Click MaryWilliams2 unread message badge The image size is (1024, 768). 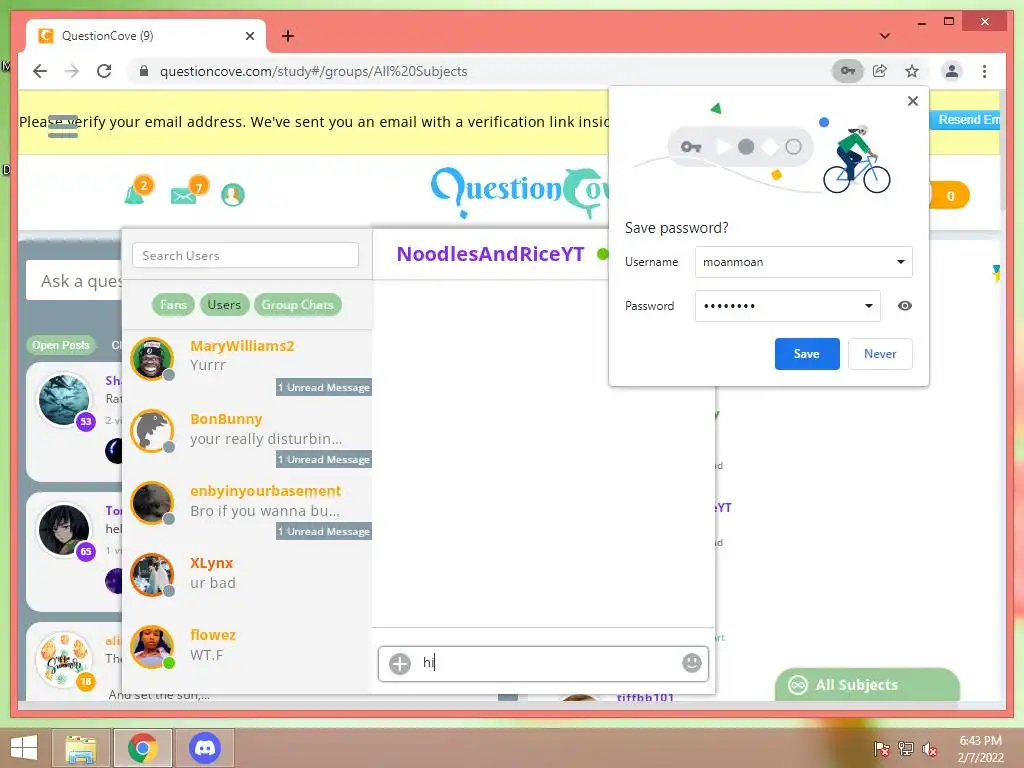(324, 387)
